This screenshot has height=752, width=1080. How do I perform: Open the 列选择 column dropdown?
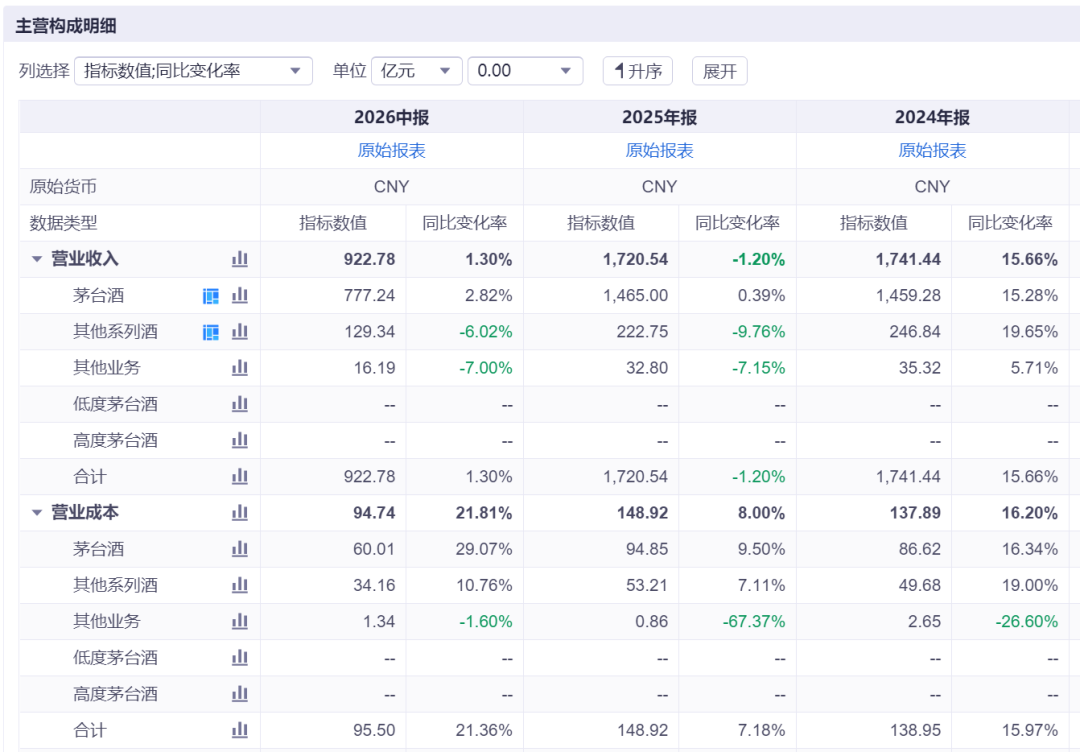tap(194, 71)
